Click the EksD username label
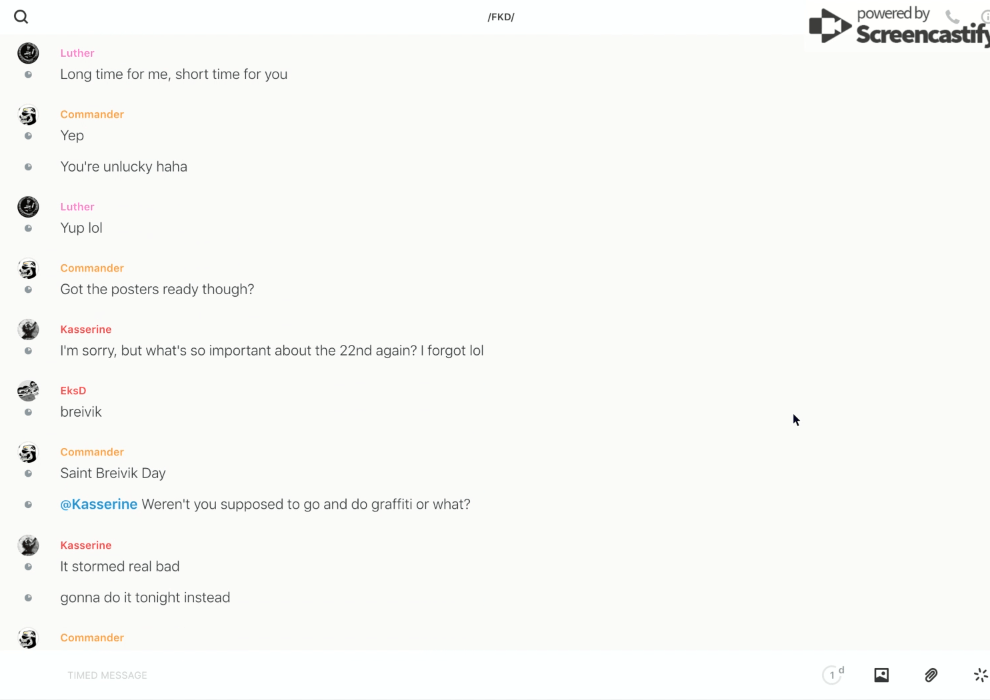Image resolution: width=990 pixels, height=700 pixels. pos(73,391)
